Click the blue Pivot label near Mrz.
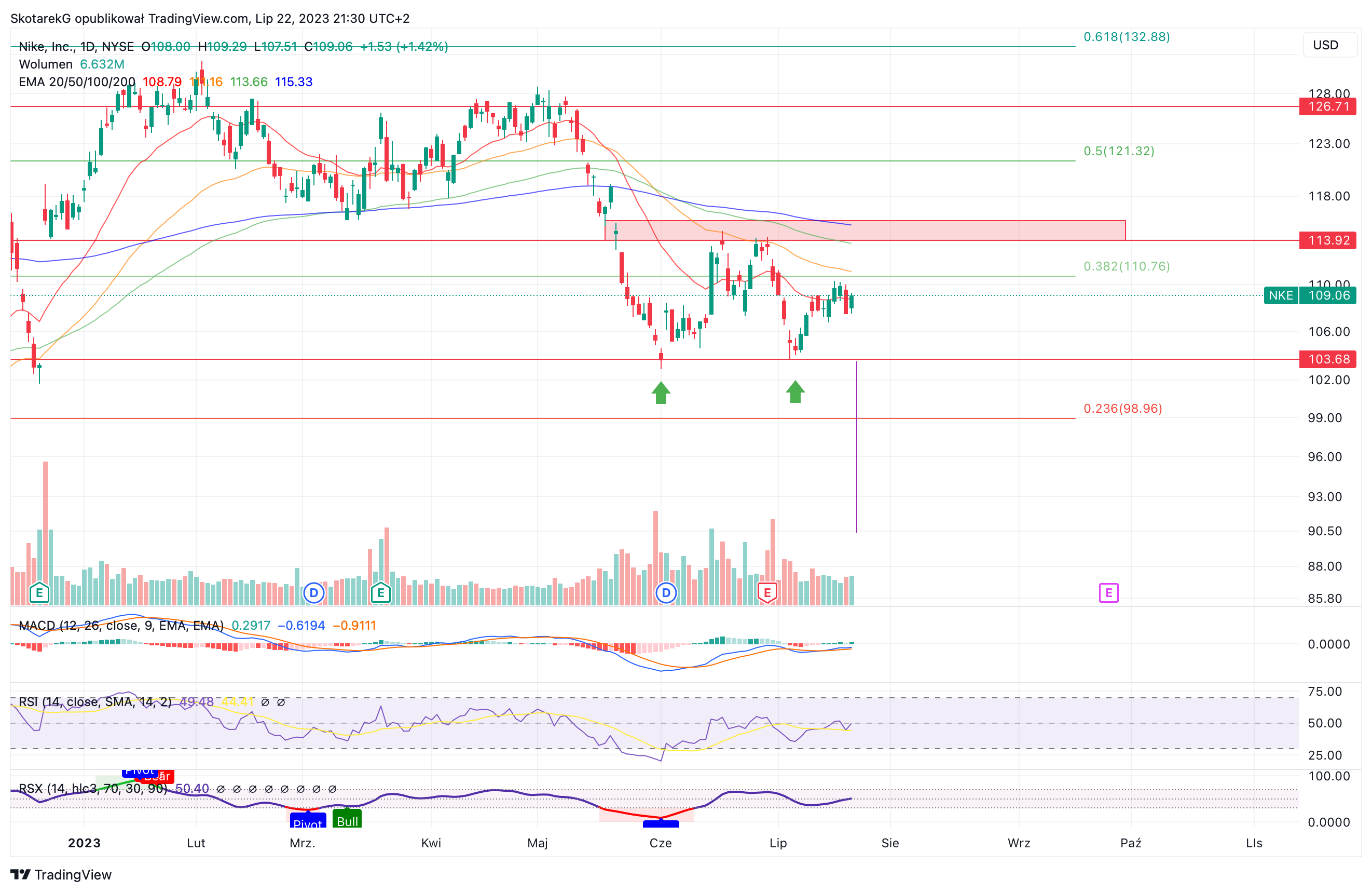The height and width of the screenshot is (893, 1372). pyautogui.click(x=308, y=821)
